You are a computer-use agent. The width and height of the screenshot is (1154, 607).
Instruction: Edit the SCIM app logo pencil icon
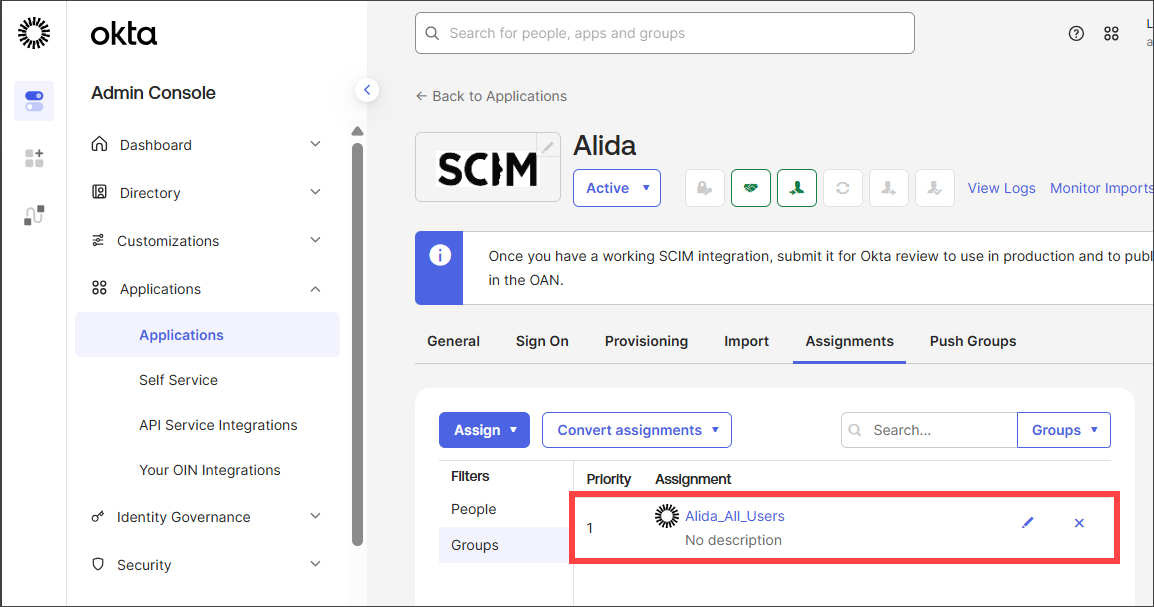(548, 147)
